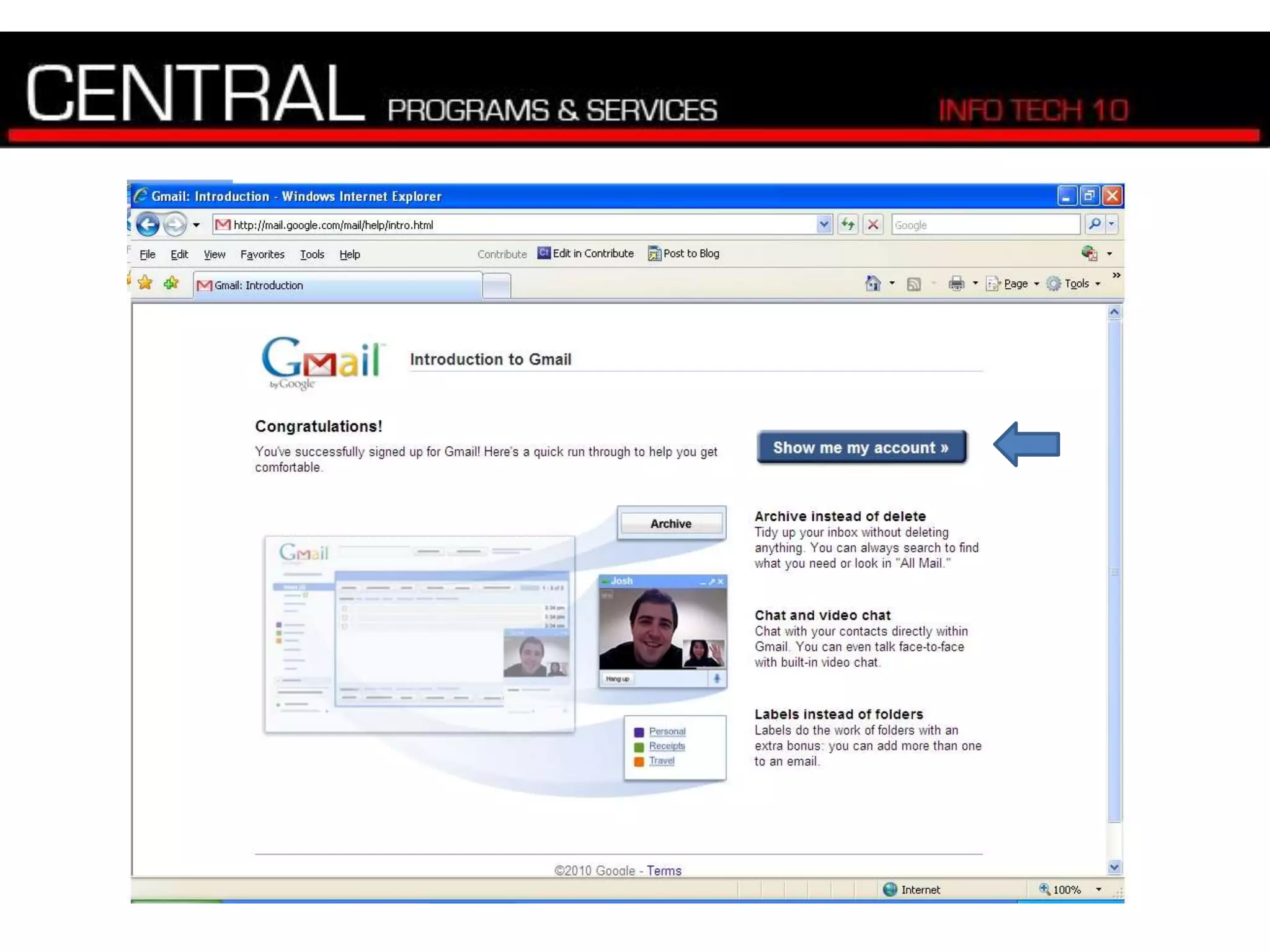Click Add to Favorites icon
The image size is (1270, 952).
(x=171, y=283)
